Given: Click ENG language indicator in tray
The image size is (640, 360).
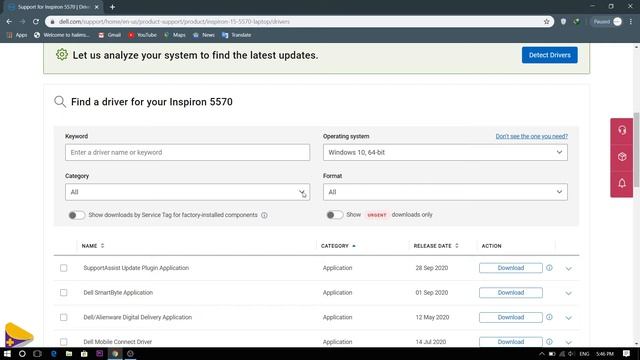Looking at the screenshot, I should [x=584, y=354].
